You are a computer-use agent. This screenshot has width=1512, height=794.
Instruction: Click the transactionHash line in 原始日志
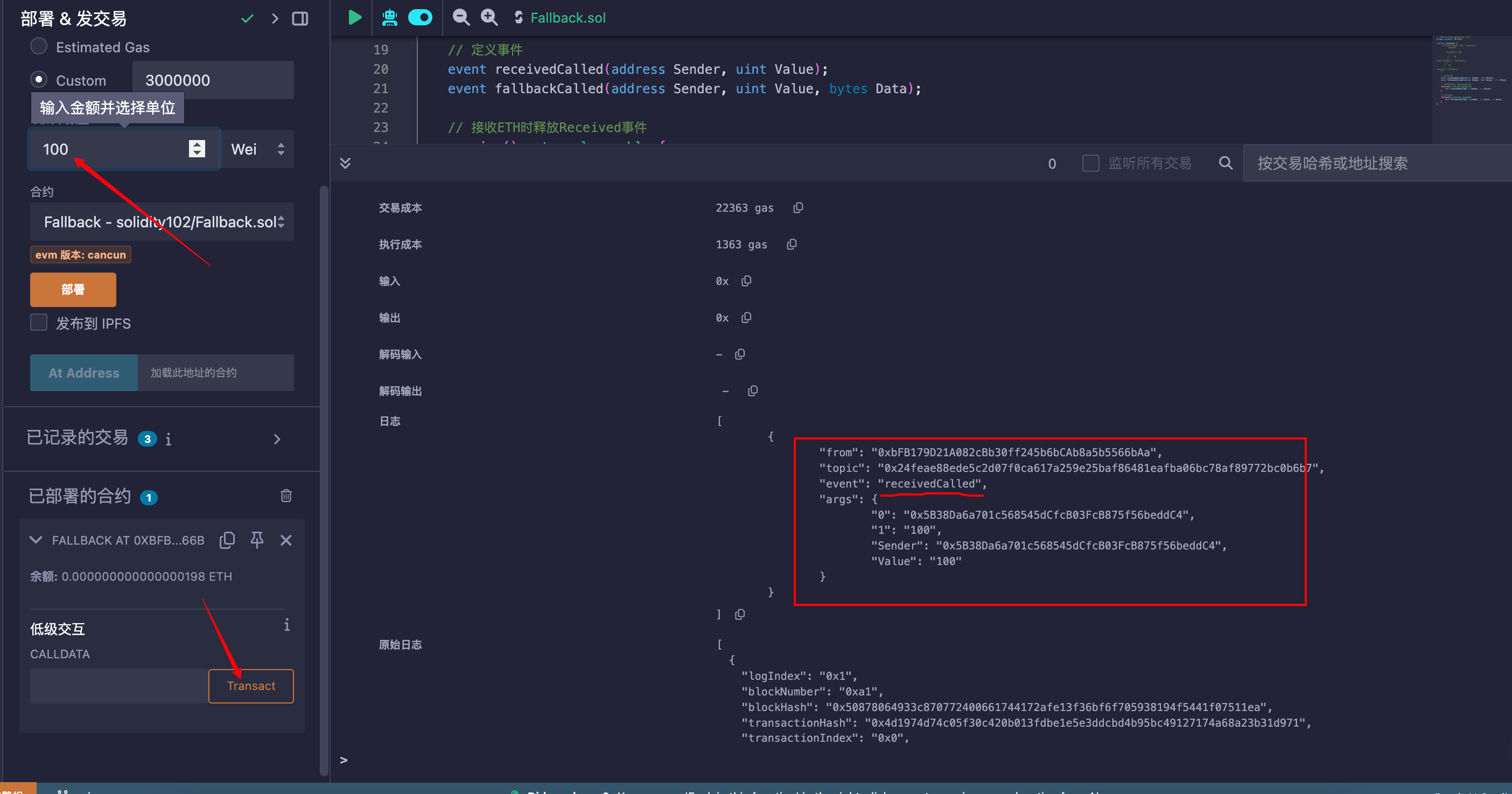[1027, 723]
